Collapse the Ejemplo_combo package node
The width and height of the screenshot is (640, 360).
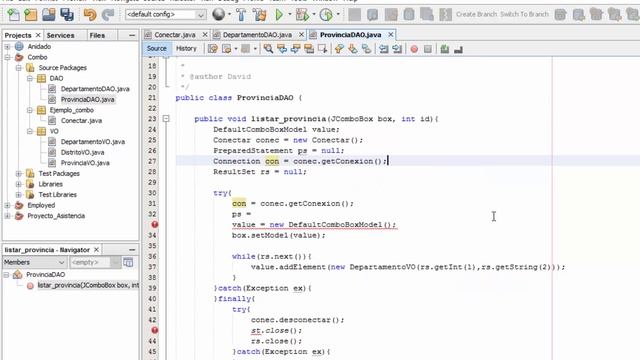point(30,110)
